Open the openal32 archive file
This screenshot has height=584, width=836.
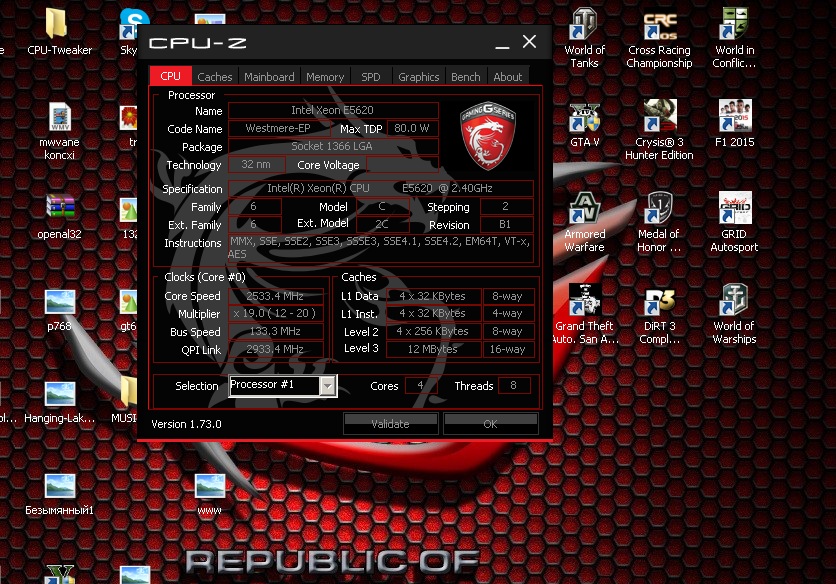(x=59, y=210)
